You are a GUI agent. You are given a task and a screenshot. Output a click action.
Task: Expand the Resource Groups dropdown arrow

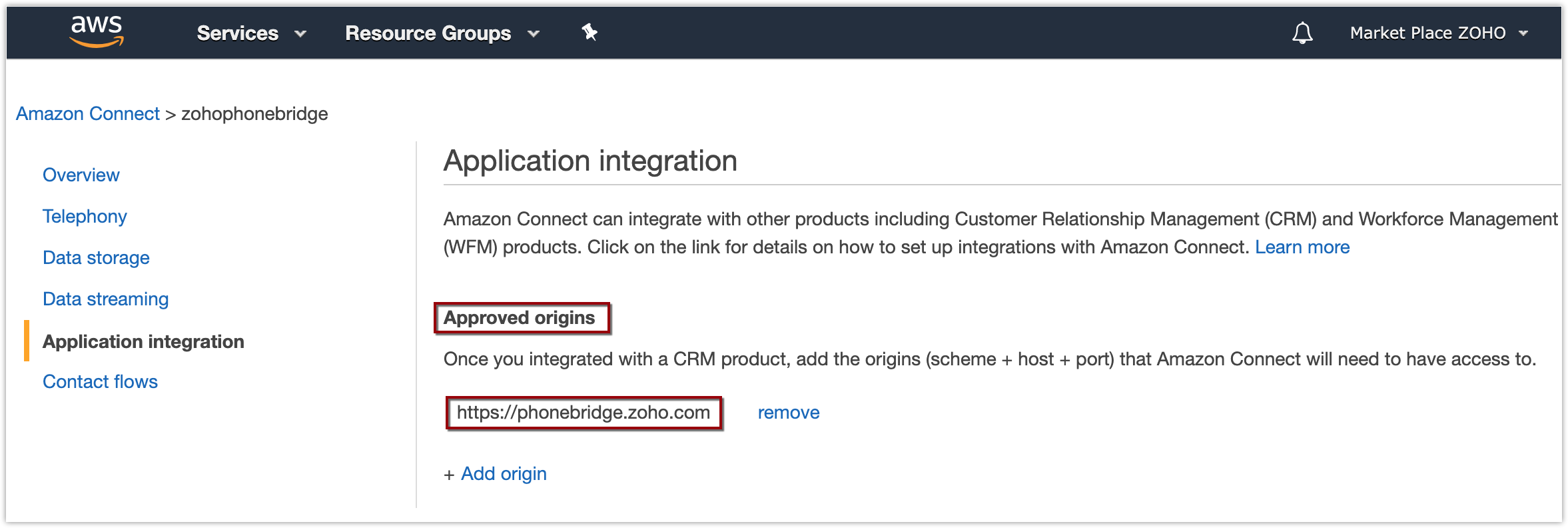click(x=534, y=33)
